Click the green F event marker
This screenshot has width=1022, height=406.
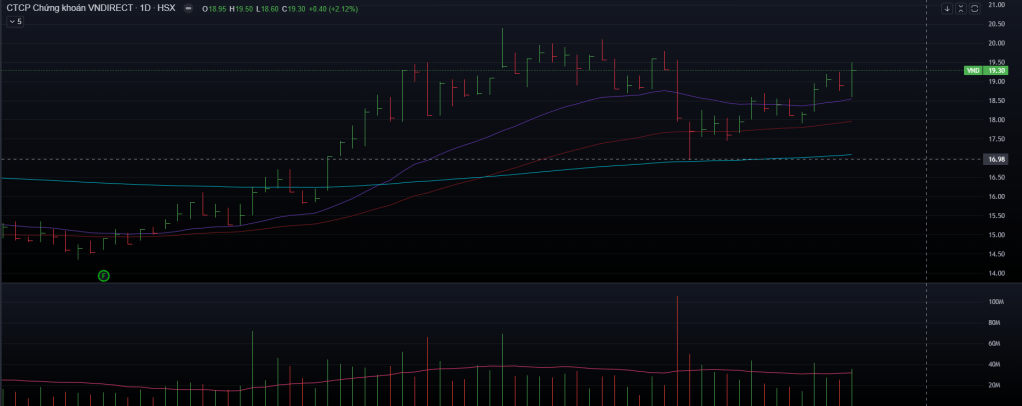pyautogui.click(x=103, y=275)
